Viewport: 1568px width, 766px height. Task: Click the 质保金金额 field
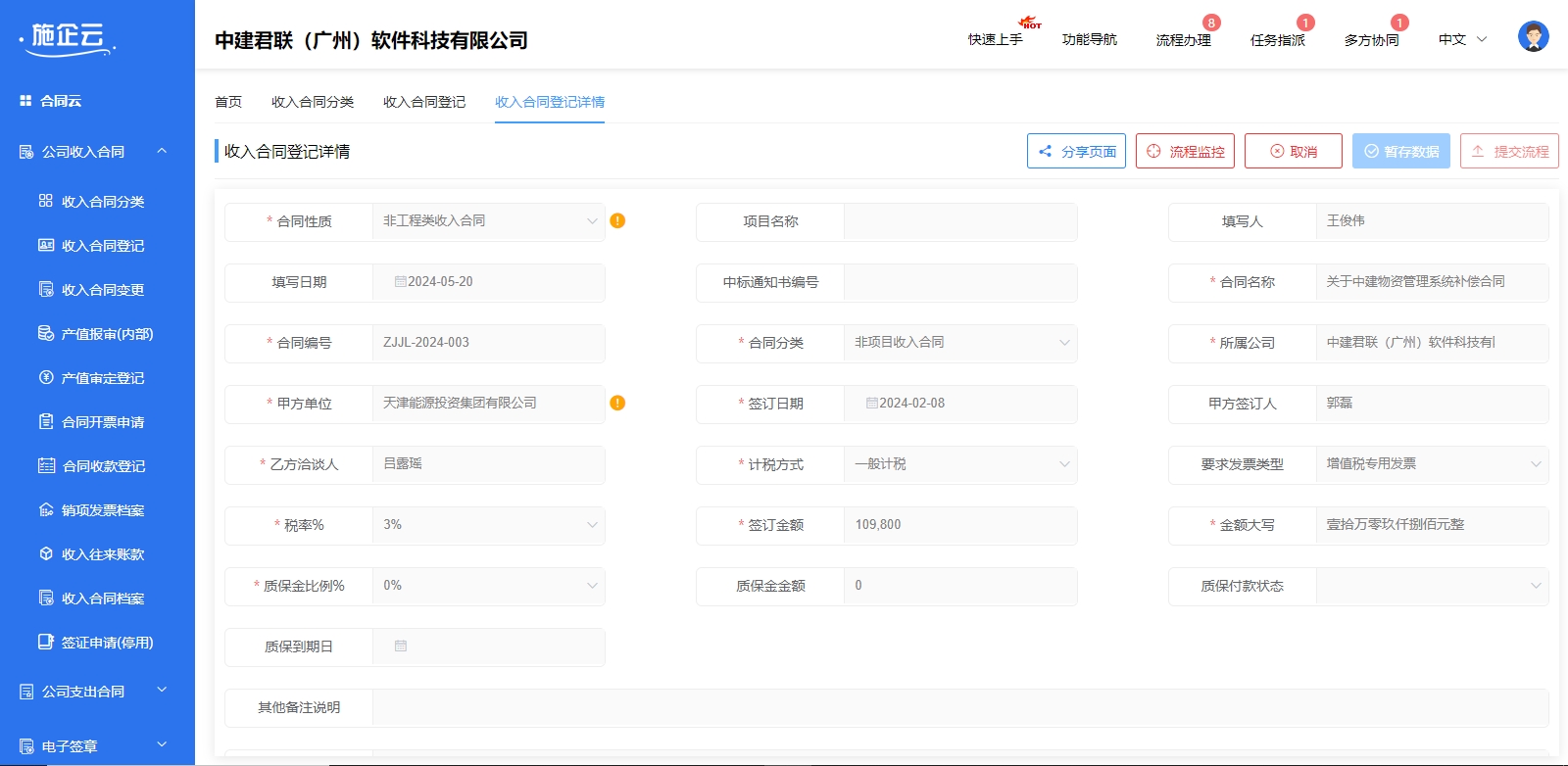coord(960,586)
